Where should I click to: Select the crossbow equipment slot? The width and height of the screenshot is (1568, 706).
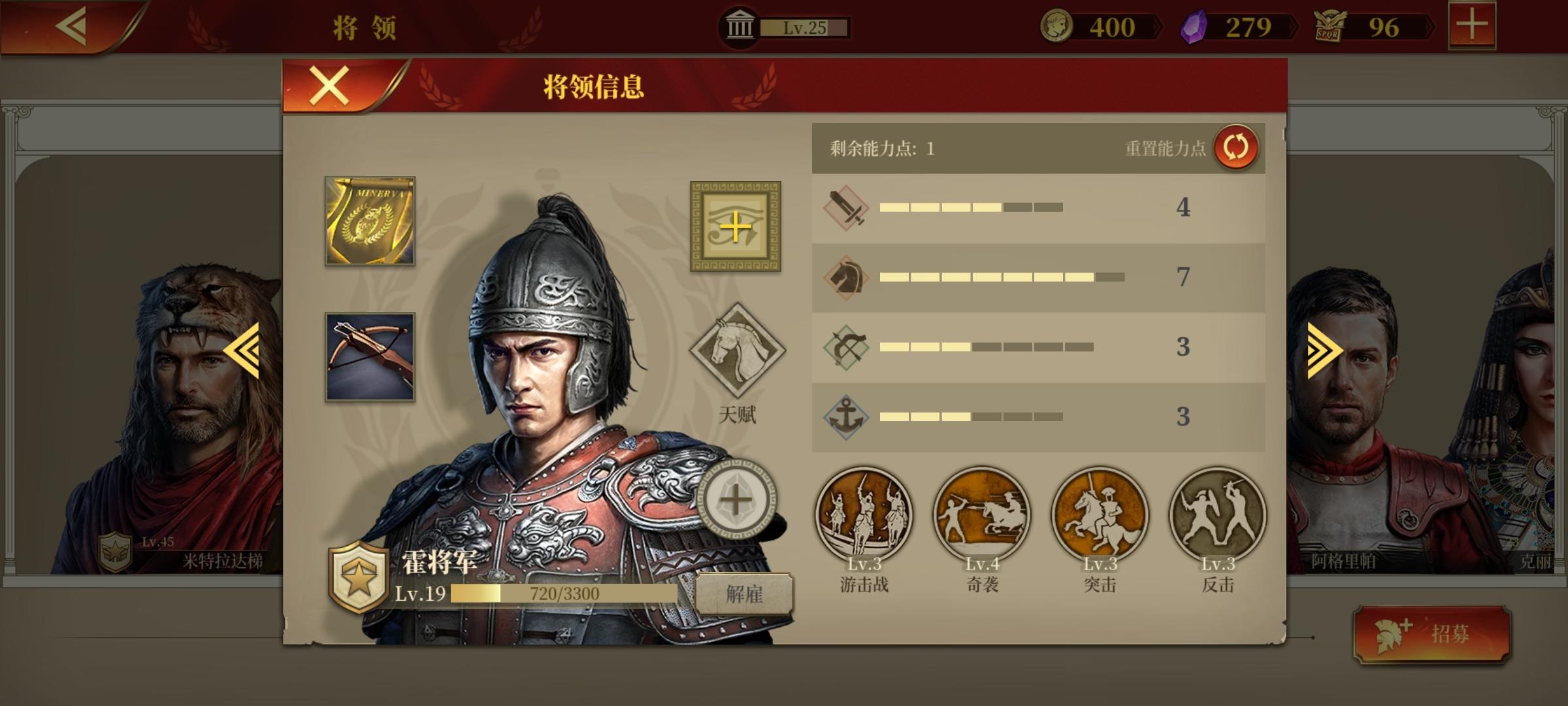pos(370,357)
